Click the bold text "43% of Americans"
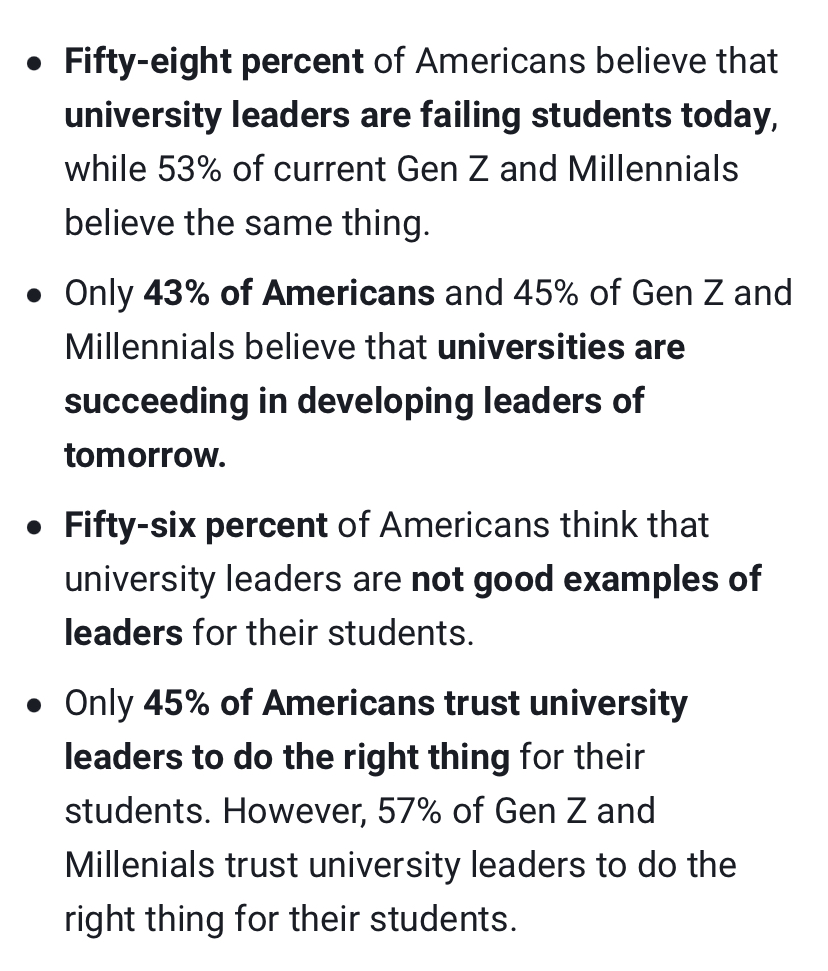 [289, 293]
